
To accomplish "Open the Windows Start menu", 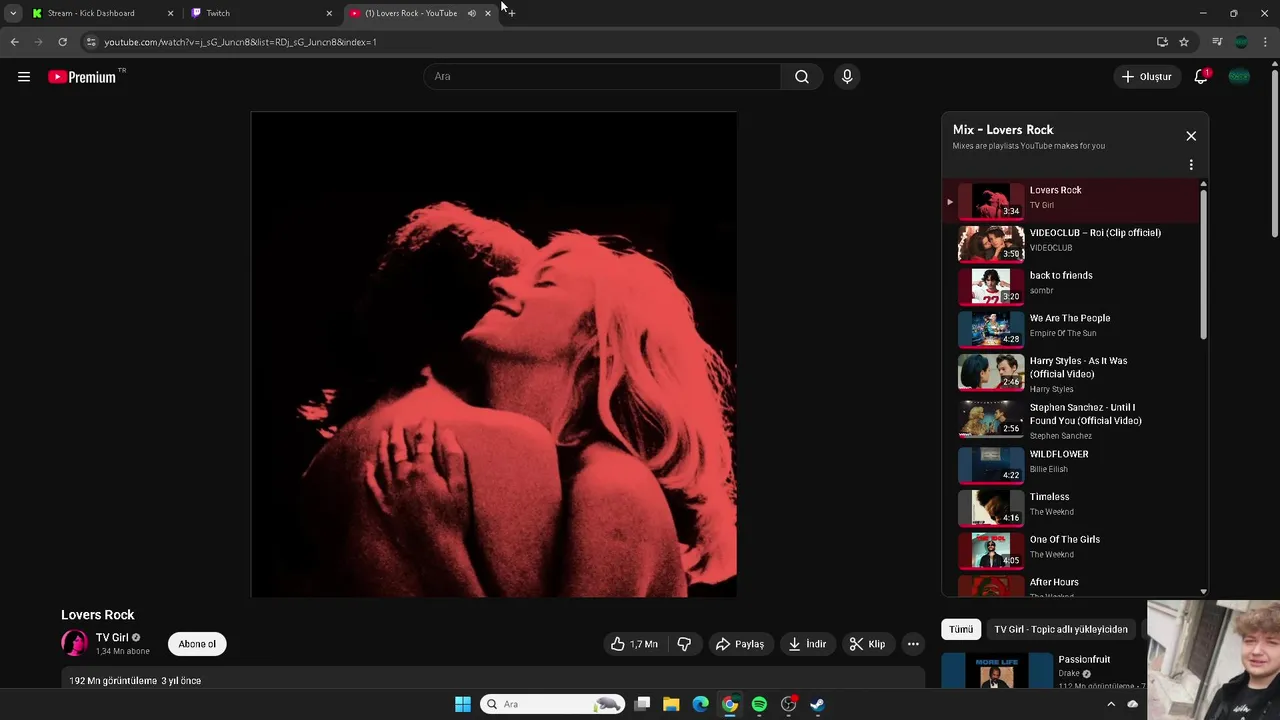I will coord(463,704).
